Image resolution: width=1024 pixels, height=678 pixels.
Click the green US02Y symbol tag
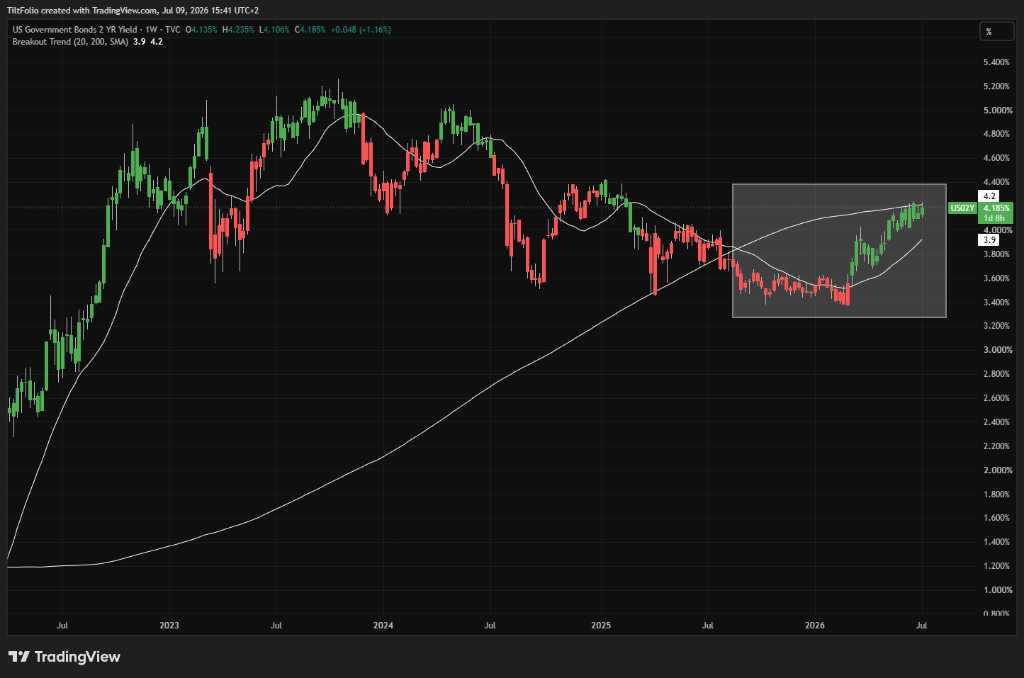click(x=962, y=208)
